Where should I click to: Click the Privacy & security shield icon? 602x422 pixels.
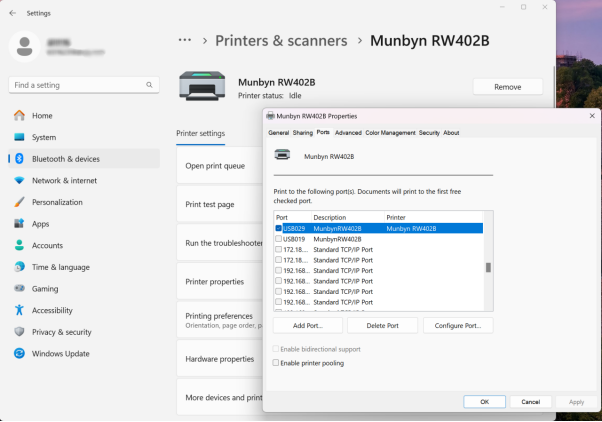coord(19,331)
